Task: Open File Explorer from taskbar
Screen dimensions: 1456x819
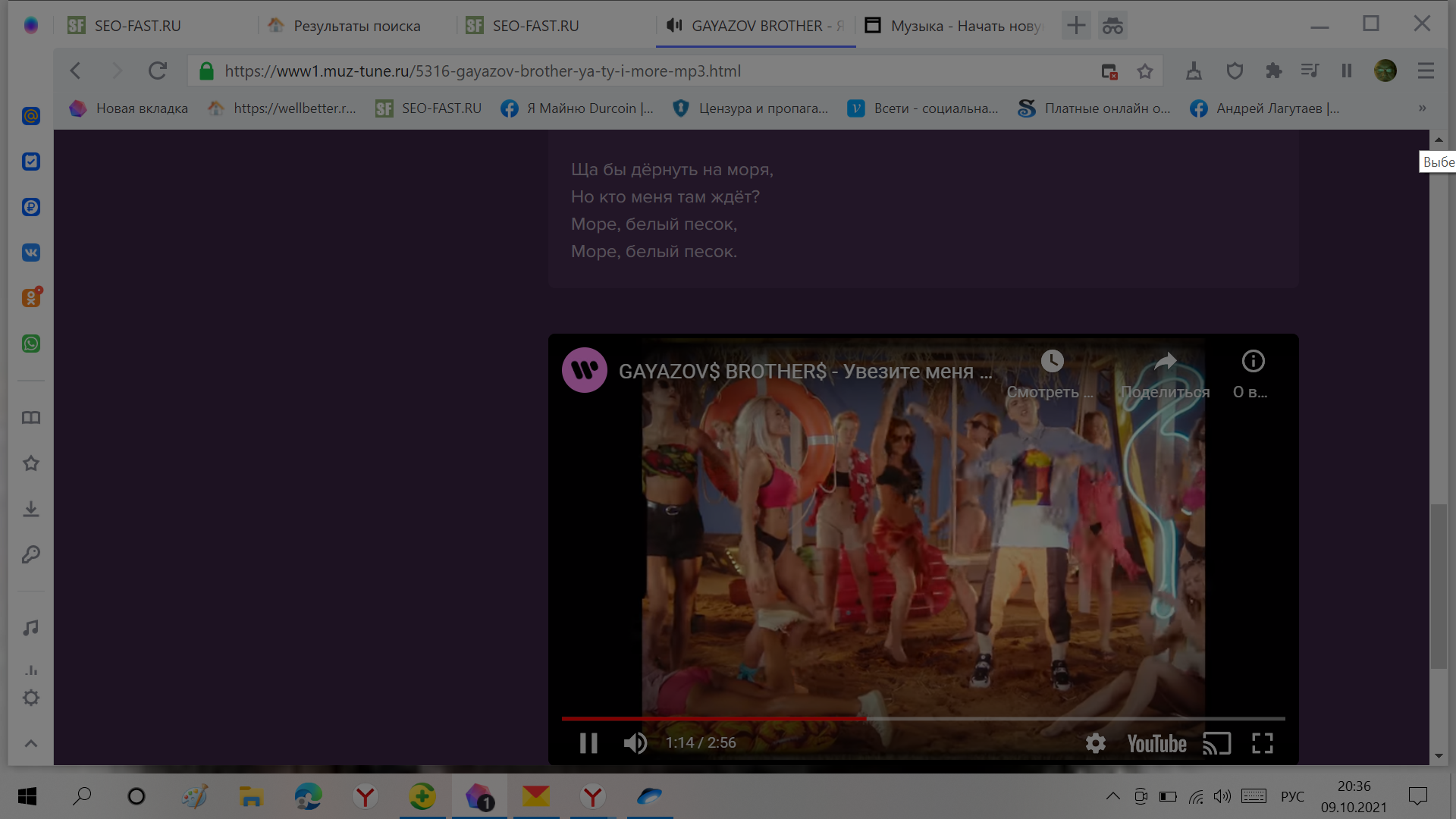Action: 251,796
